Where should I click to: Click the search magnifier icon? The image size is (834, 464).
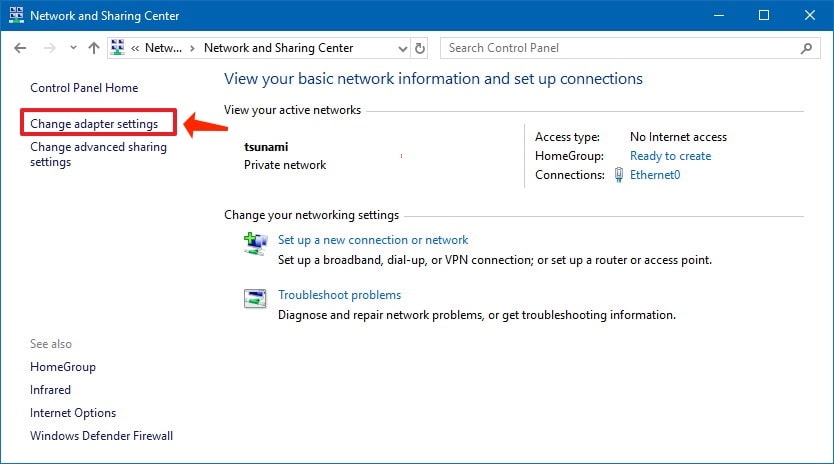tap(806, 48)
